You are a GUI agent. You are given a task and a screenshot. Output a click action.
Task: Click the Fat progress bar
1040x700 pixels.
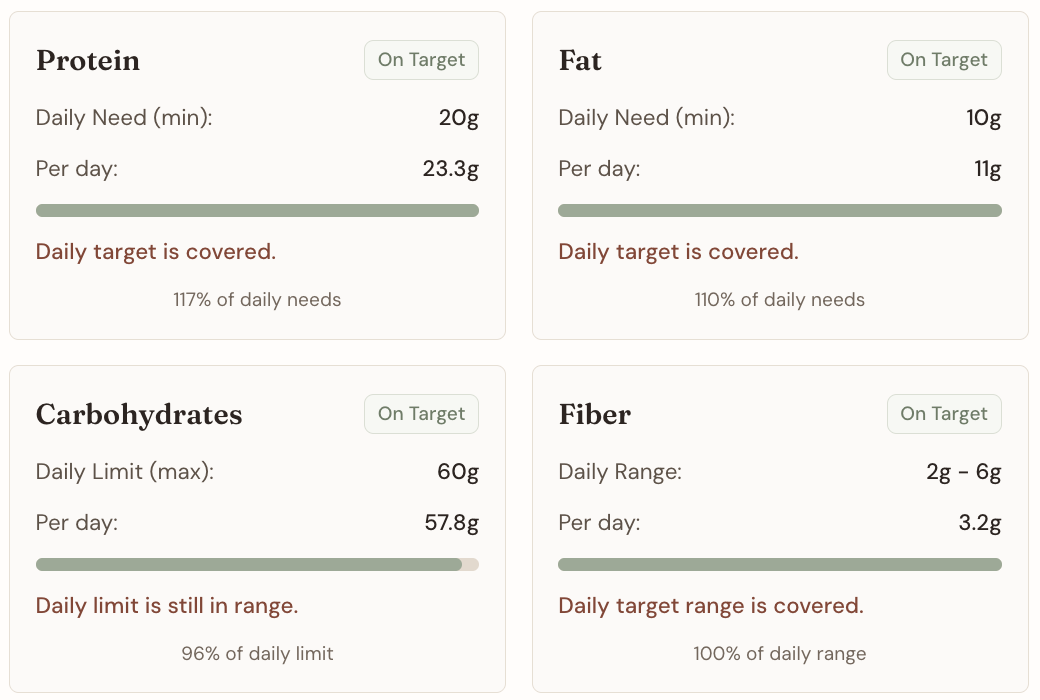780,210
